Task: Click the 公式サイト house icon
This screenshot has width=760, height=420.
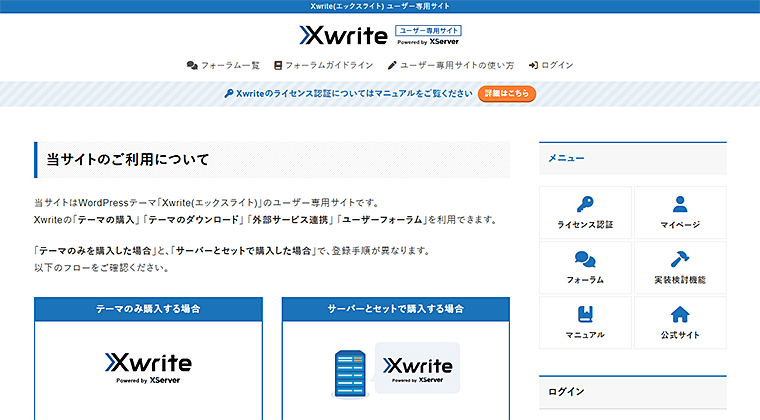Action: [680, 314]
